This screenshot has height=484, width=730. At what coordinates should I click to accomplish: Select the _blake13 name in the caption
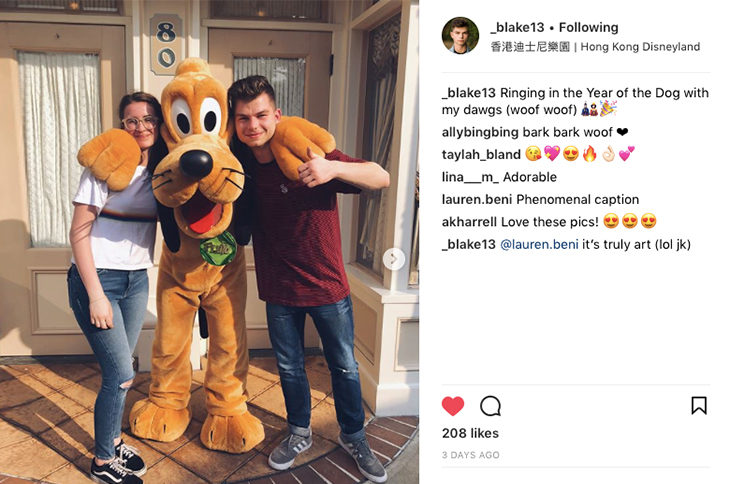pos(468,93)
